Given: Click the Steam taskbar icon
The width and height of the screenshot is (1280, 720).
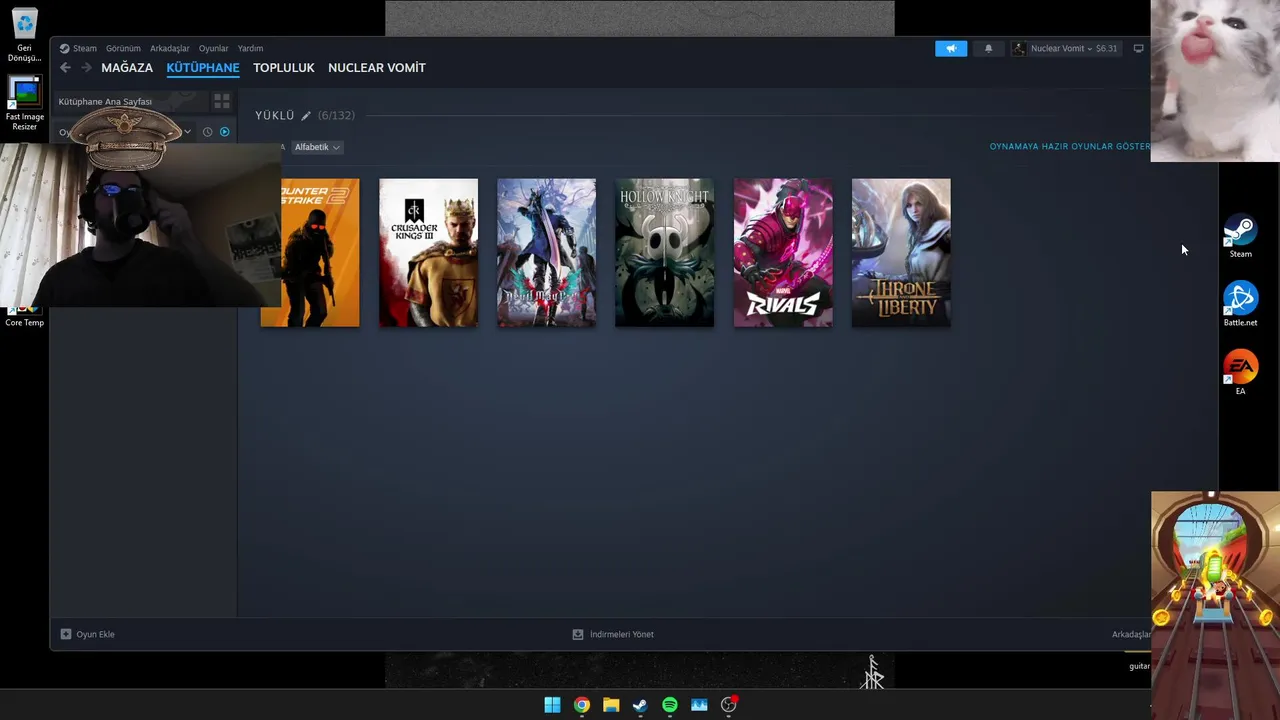Looking at the screenshot, I should click(x=640, y=705).
